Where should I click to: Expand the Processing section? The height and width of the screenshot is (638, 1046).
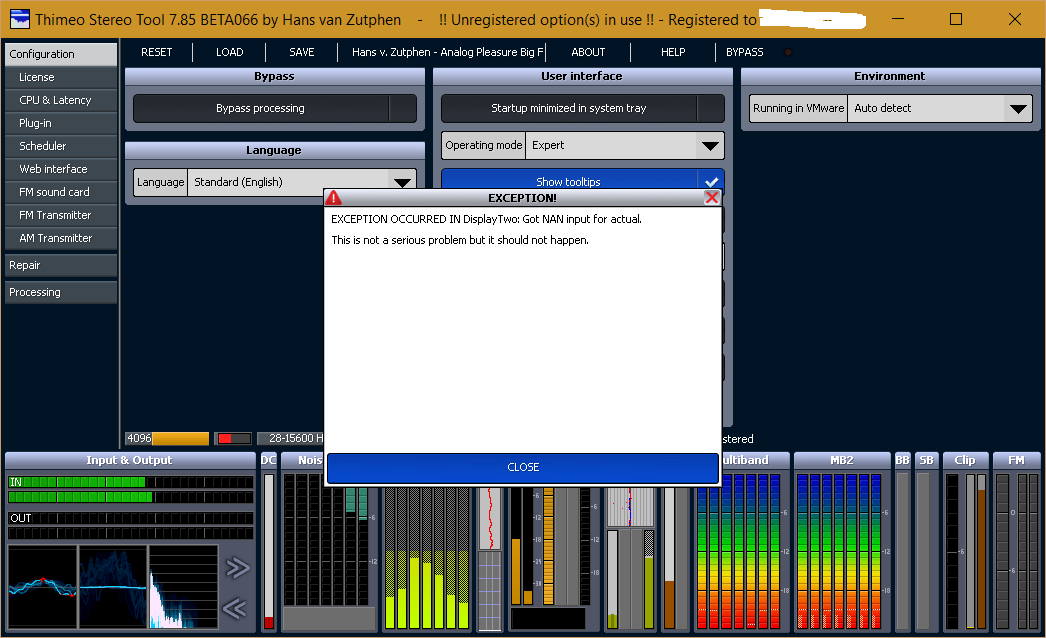point(61,292)
